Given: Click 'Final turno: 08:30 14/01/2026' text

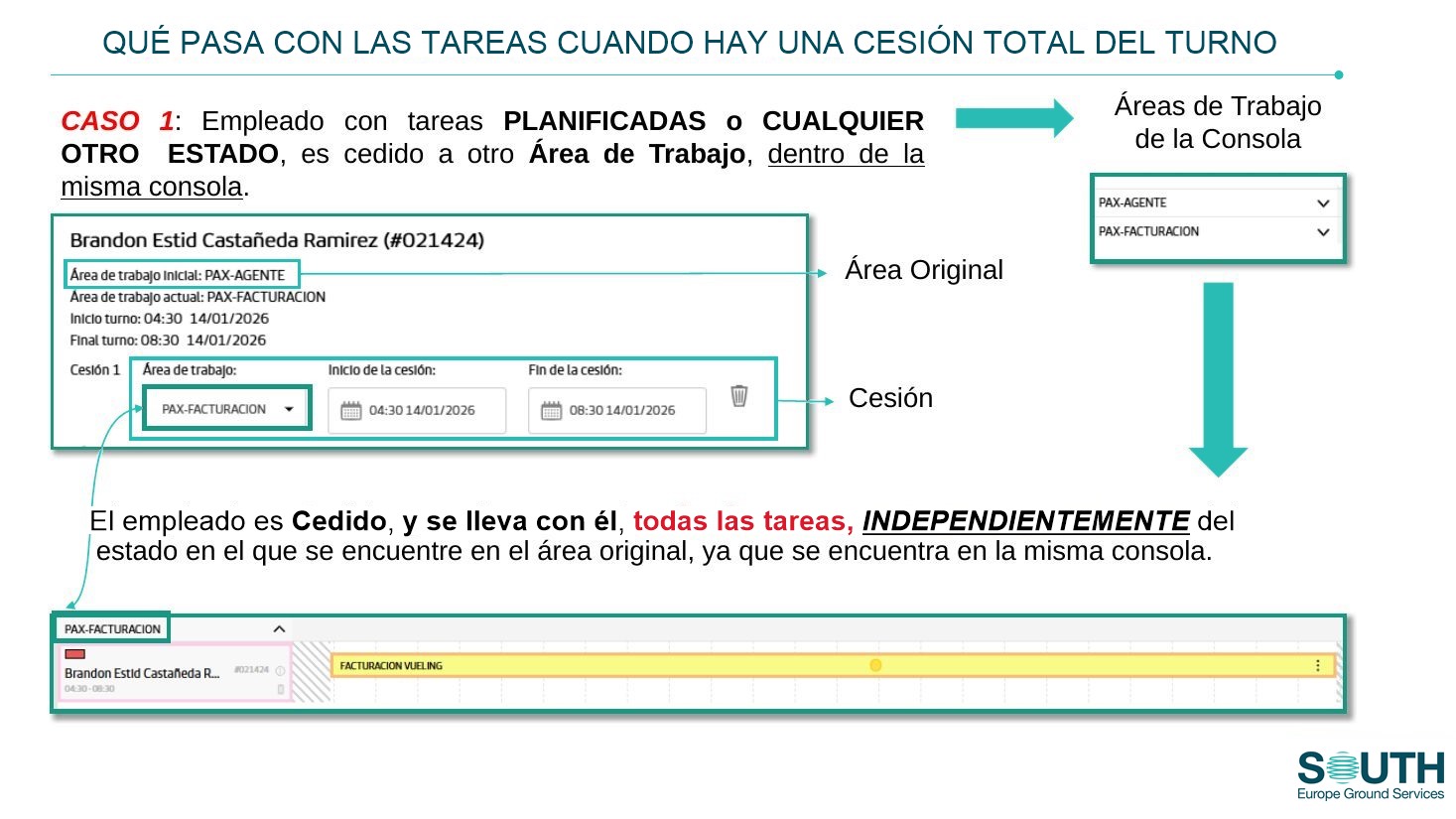Looking at the screenshot, I should coord(168,340).
